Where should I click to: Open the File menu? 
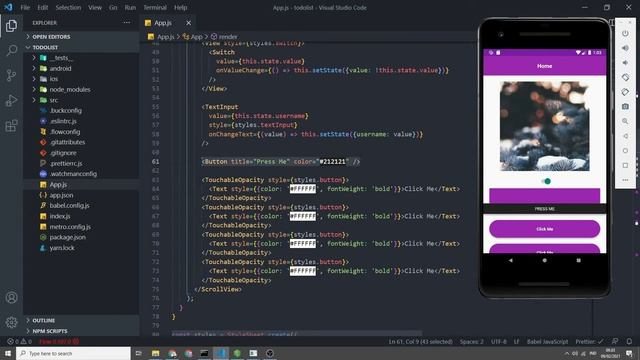pyautogui.click(x=25, y=7)
